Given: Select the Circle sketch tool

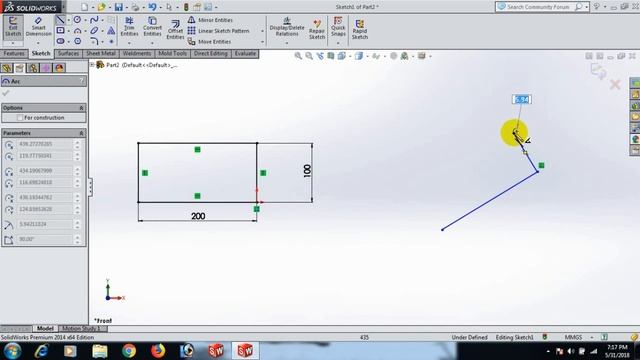Looking at the screenshot, I should point(77,20).
